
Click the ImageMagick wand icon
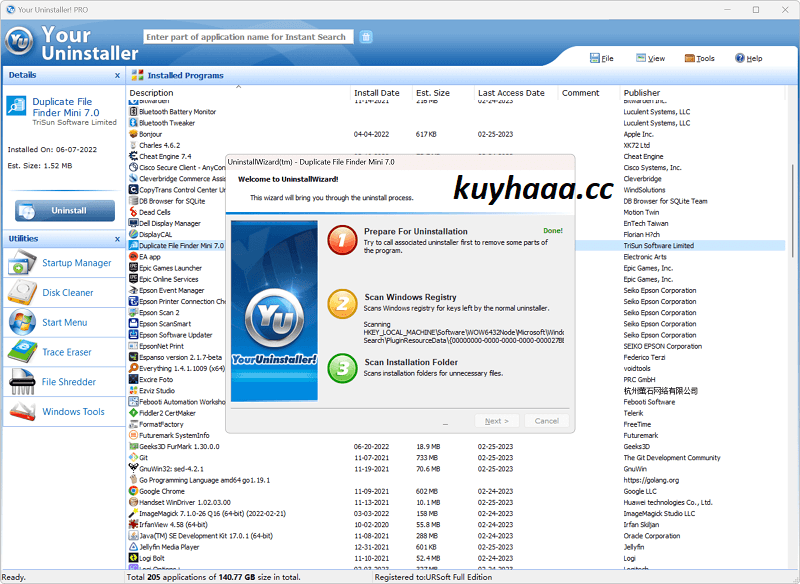tap(133, 513)
